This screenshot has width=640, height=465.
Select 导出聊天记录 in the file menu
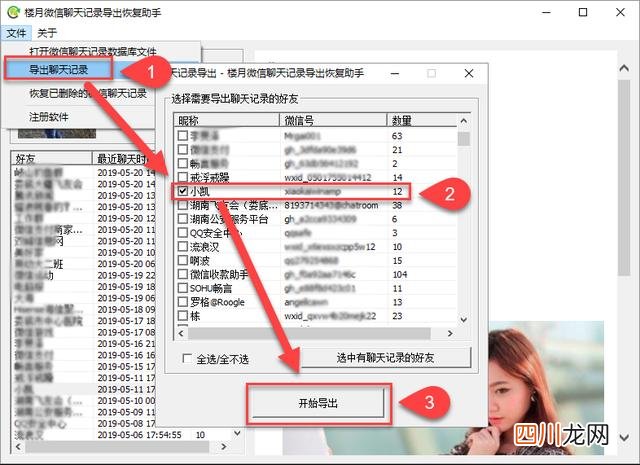pos(58,69)
